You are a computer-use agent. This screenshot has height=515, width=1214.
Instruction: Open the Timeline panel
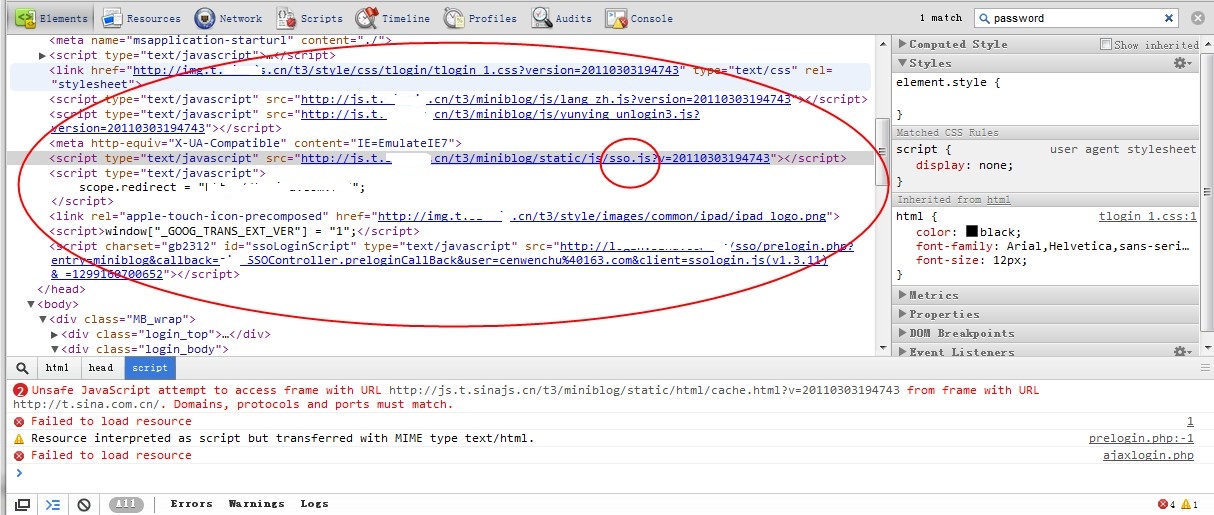coord(392,18)
